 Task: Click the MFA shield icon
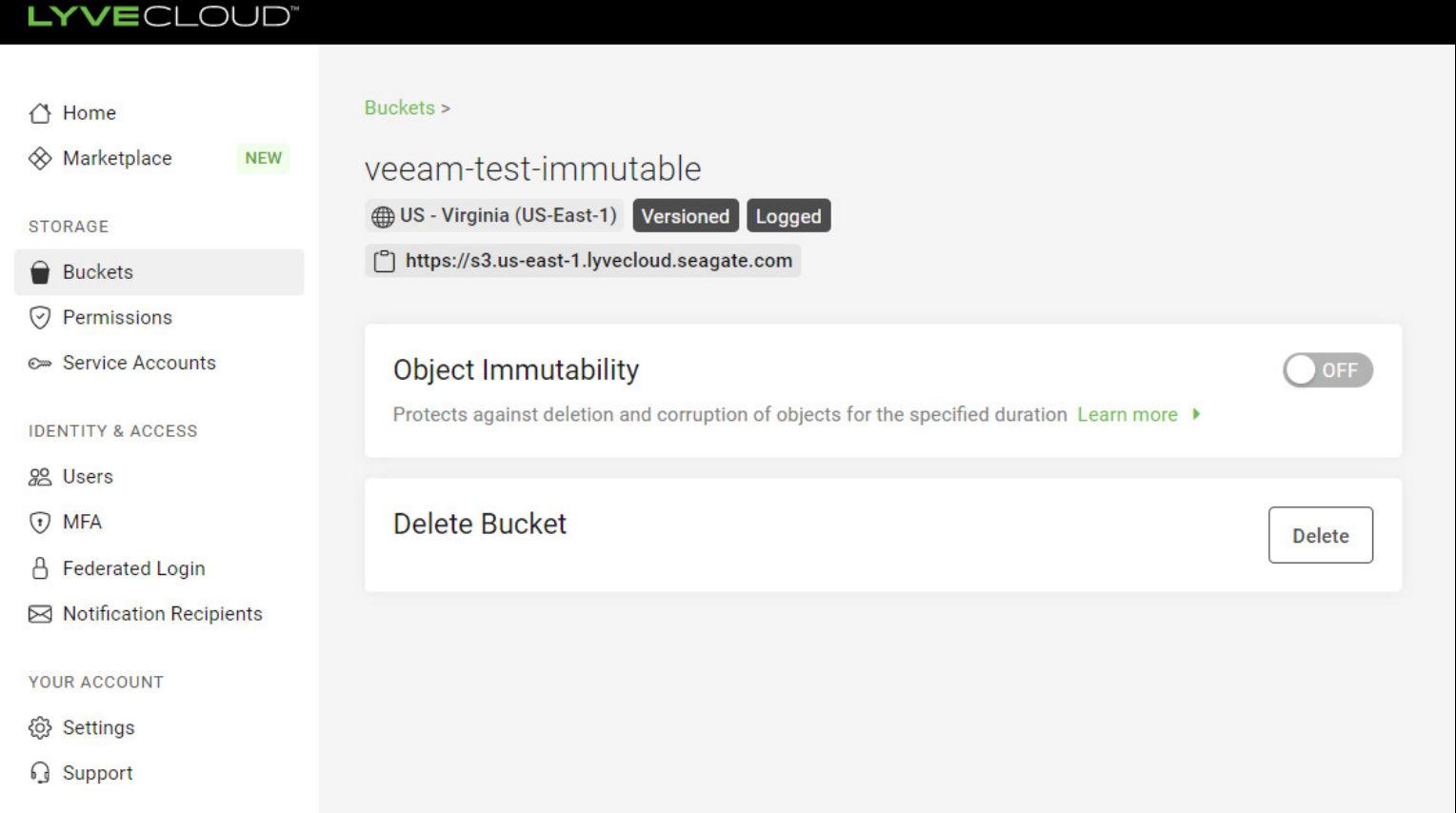(x=40, y=523)
